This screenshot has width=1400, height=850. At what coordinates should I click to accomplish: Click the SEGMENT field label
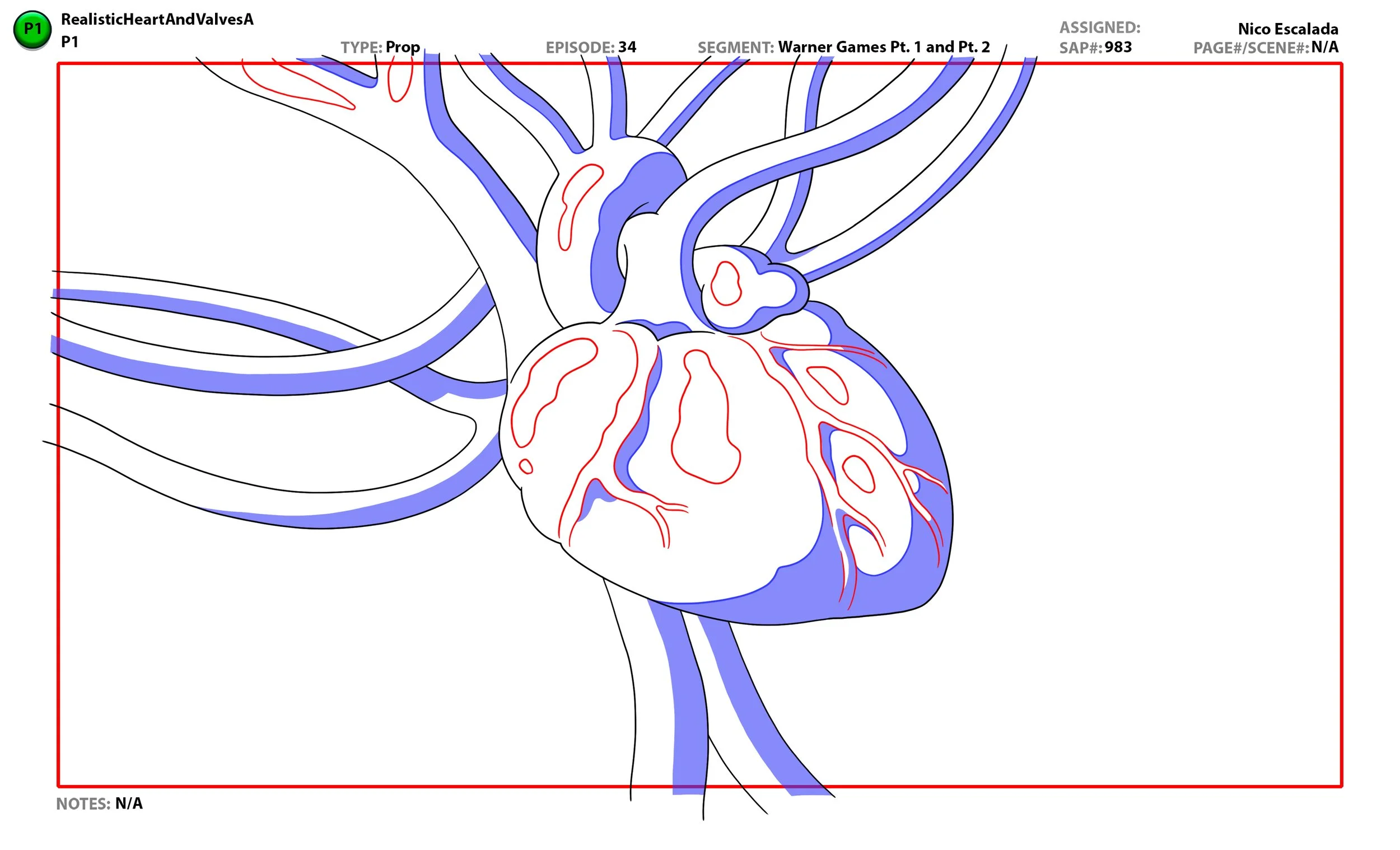(x=735, y=47)
